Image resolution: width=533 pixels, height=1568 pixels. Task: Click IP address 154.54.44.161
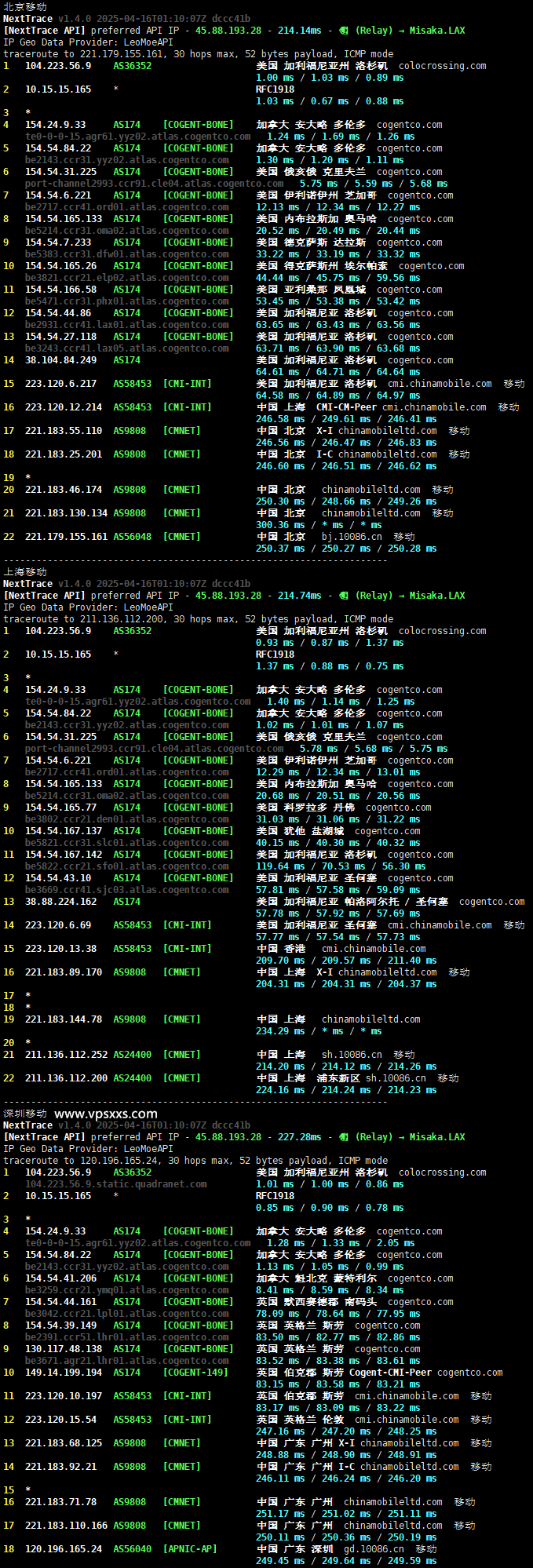(60, 1302)
